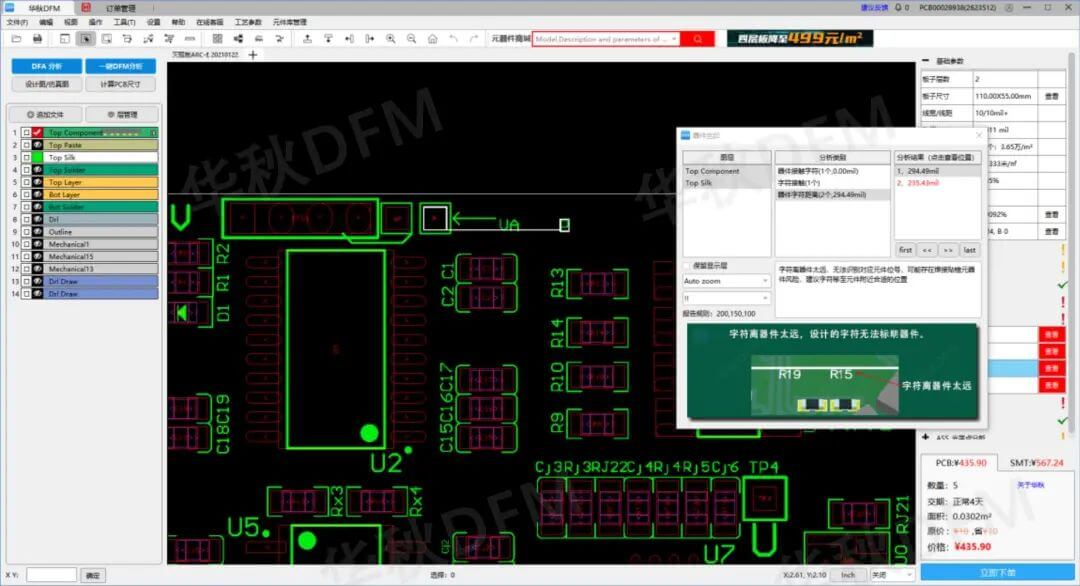Toggle checkbox for Top Paste layer
The image size is (1080, 586).
point(26,145)
